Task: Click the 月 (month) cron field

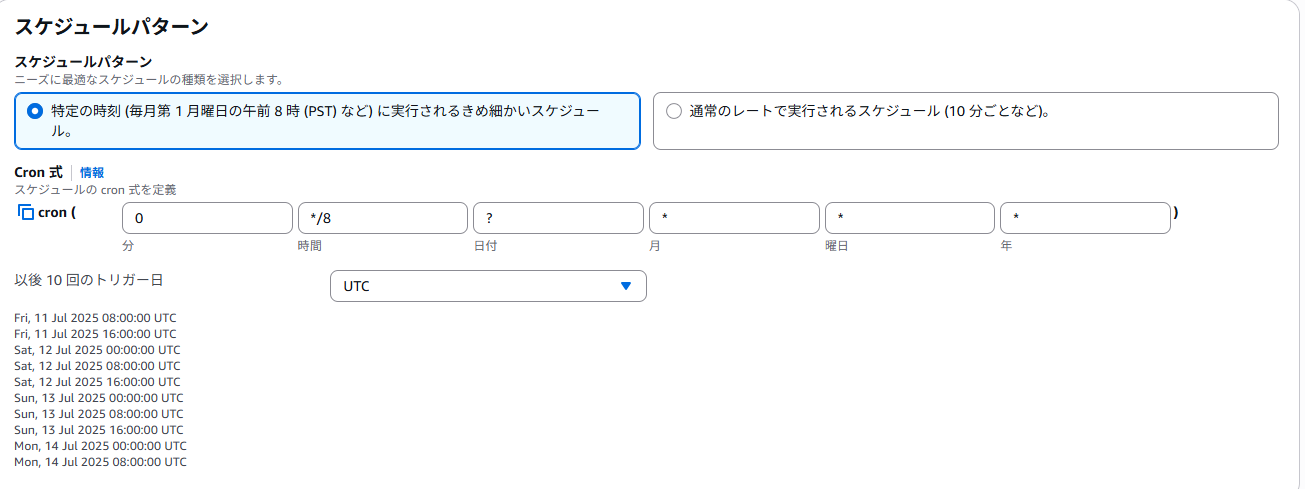Action: [734, 218]
